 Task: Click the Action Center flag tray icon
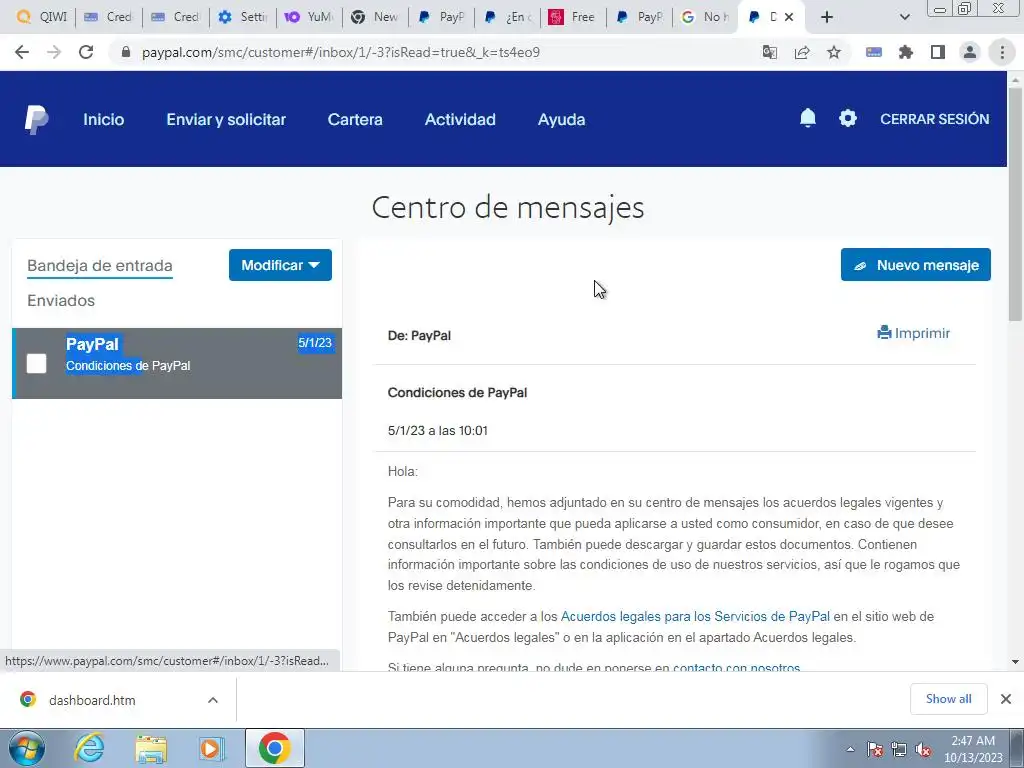tap(875, 750)
